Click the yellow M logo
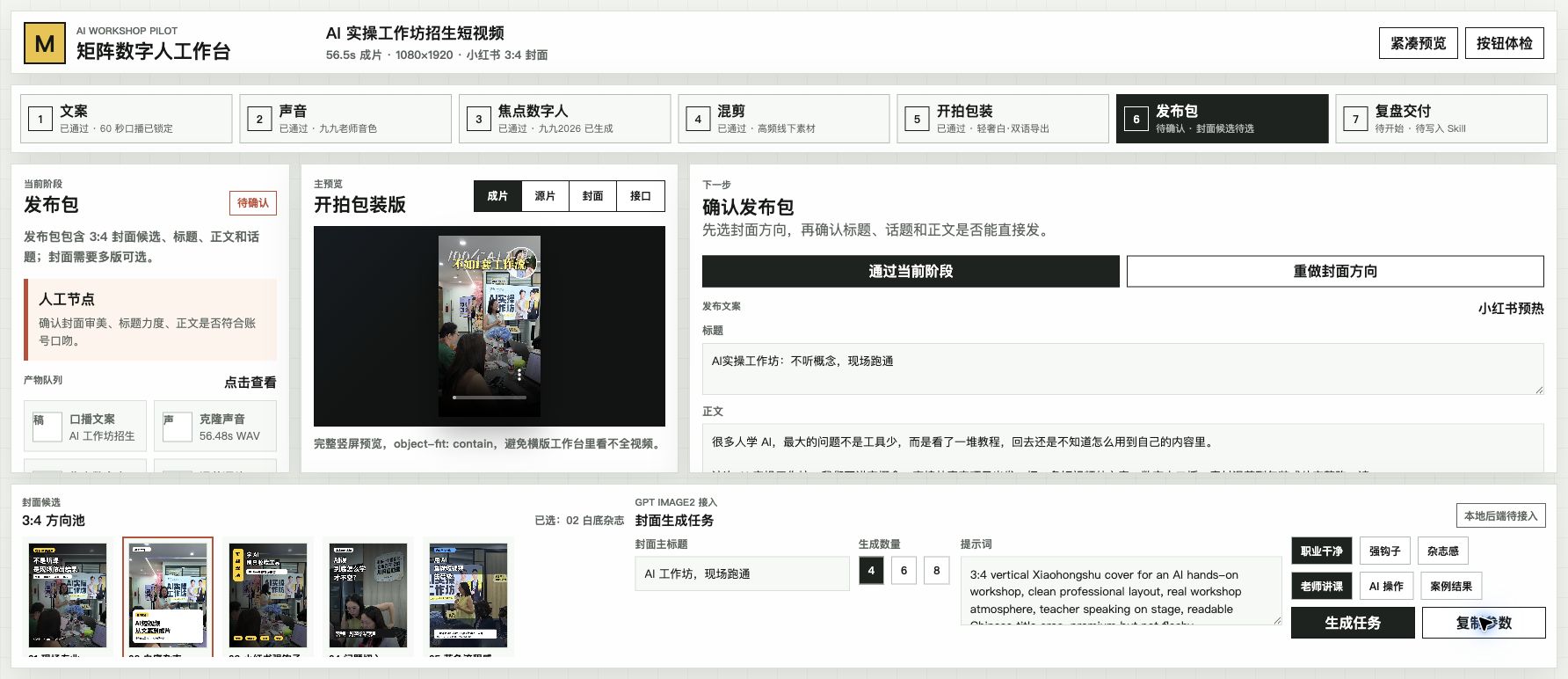This screenshot has width=1568, height=679. click(44, 43)
